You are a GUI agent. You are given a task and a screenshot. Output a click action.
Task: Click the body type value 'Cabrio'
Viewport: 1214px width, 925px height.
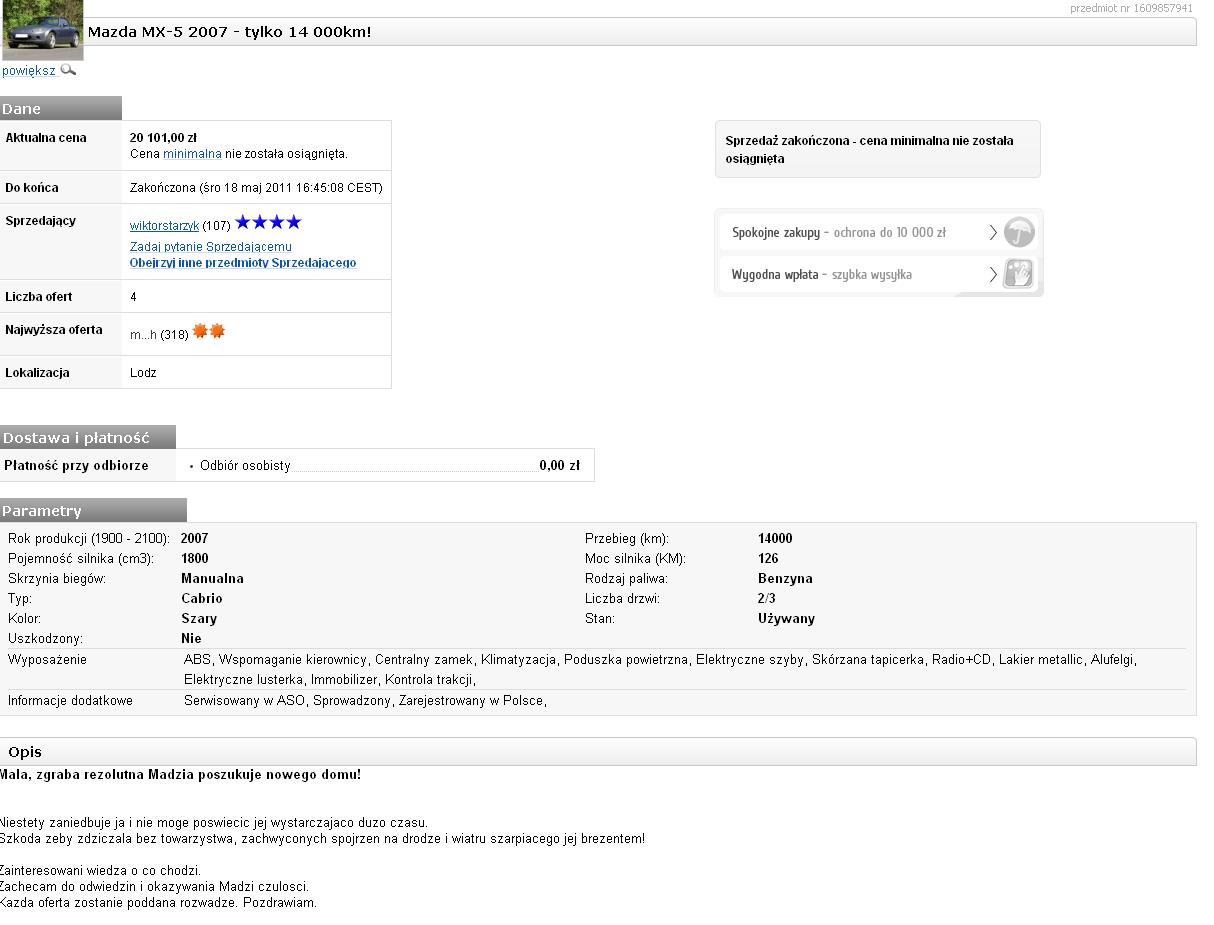click(202, 598)
